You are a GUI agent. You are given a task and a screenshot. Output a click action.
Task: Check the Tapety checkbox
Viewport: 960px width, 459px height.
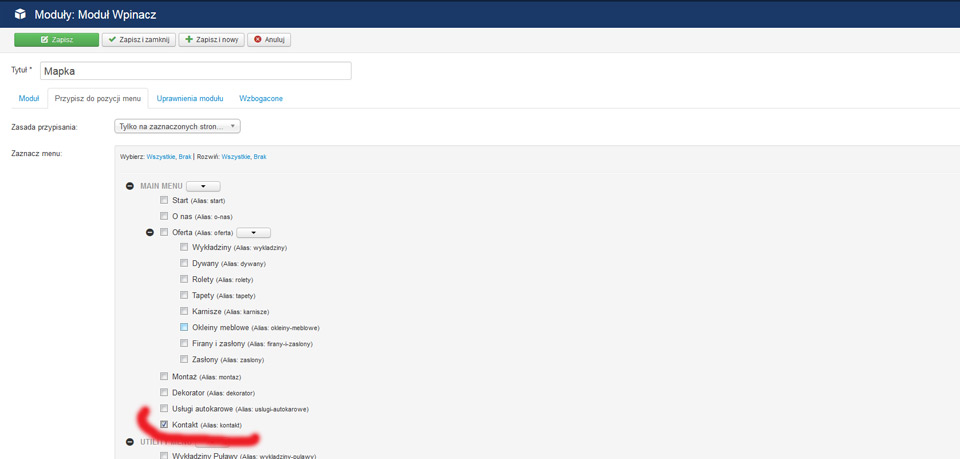pyautogui.click(x=184, y=295)
